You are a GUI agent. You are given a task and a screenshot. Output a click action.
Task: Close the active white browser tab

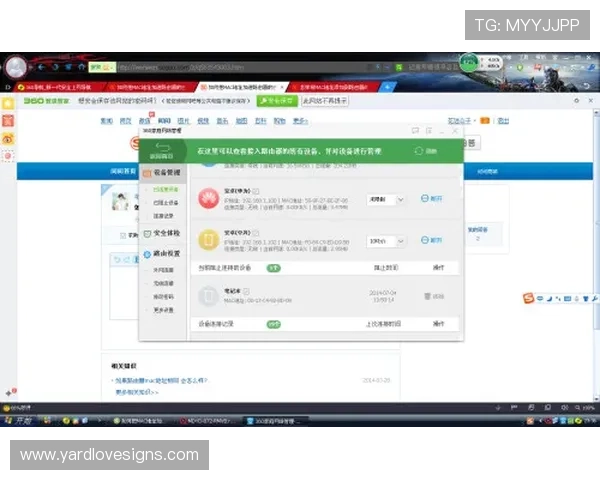pos(282,87)
